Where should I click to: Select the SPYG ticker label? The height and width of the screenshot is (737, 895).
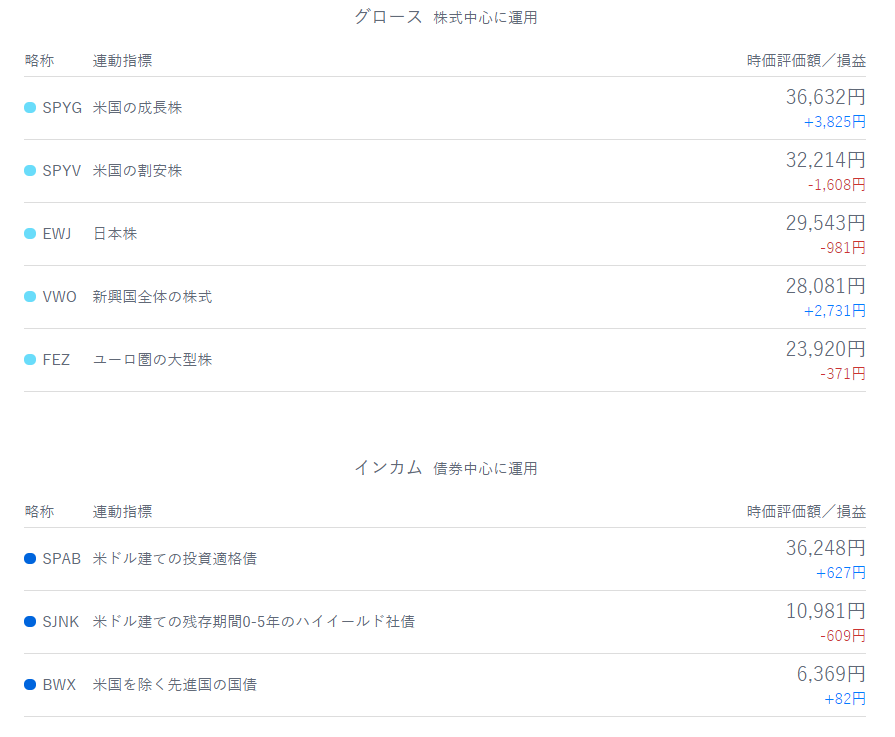click(x=62, y=107)
